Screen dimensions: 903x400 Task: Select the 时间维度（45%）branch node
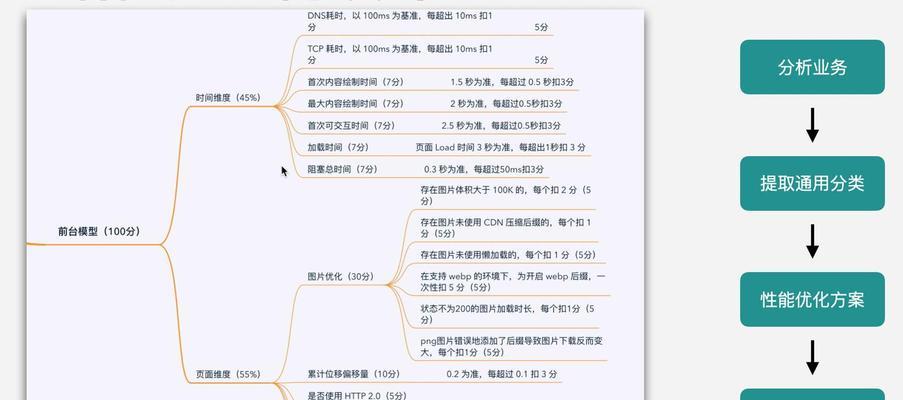(228, 98)
